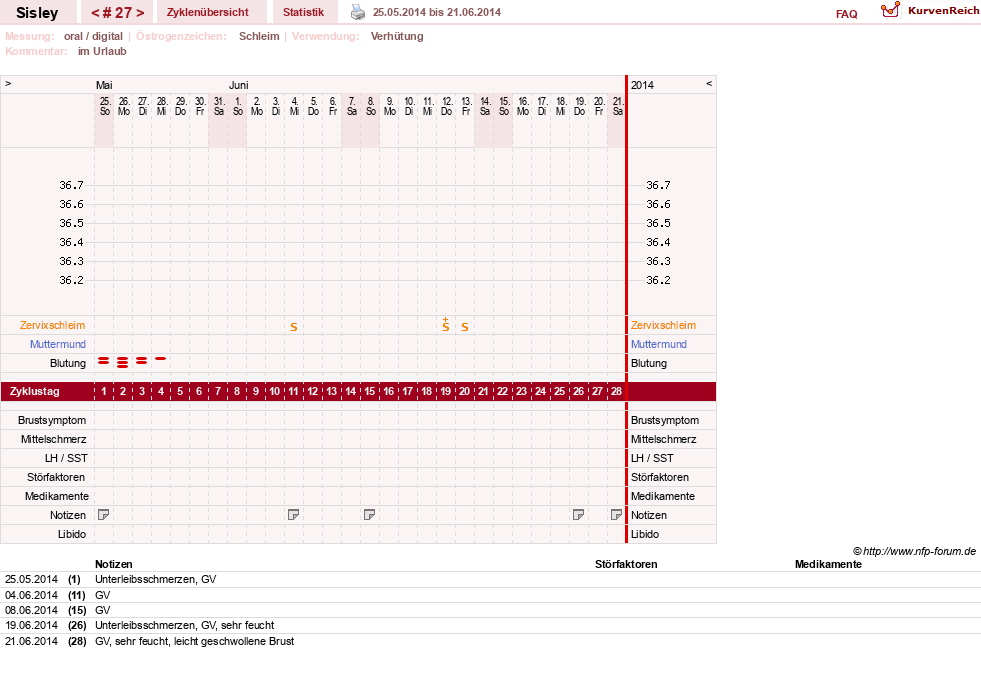
Task: Click the left Störfaktoren row label
Action: [x=56, y=477]
